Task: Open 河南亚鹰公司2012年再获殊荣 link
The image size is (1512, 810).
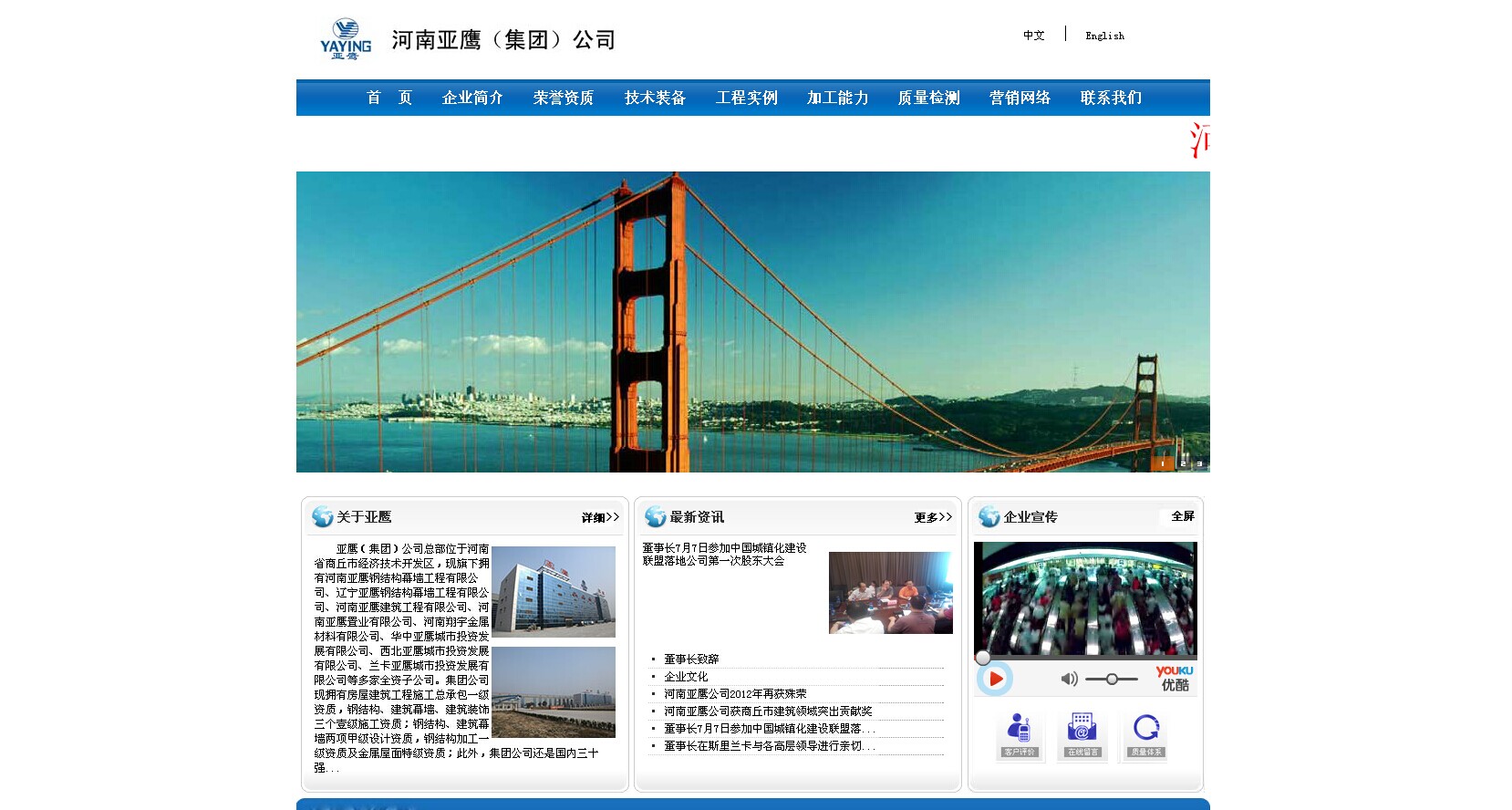Action: click(735, 693)
